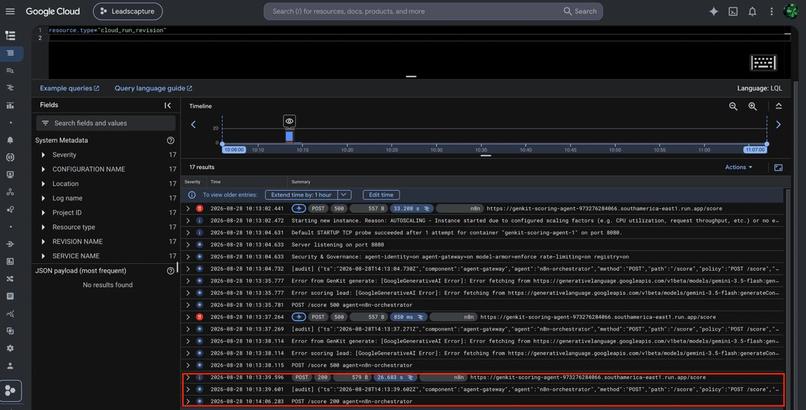Click the open results in new view icon
The height and width of the screenshot is (410, 806).
tap(778, 167)
